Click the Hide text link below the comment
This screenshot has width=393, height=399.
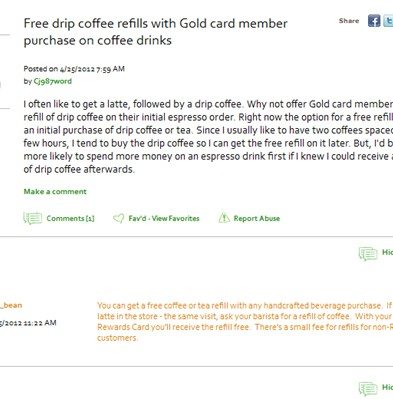[387, 387]
